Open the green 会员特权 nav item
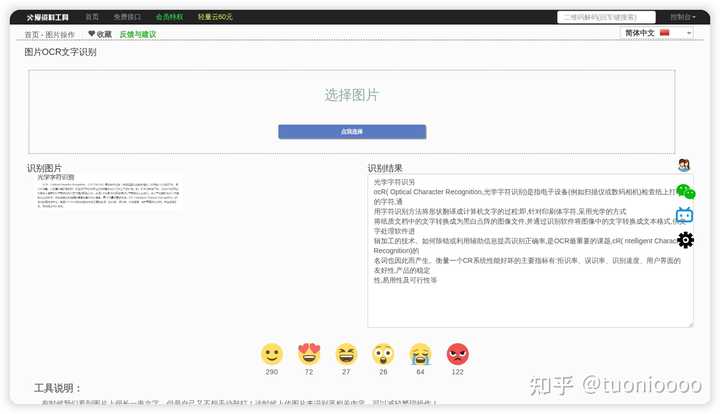The image size is (720, 414). point(169,17)
